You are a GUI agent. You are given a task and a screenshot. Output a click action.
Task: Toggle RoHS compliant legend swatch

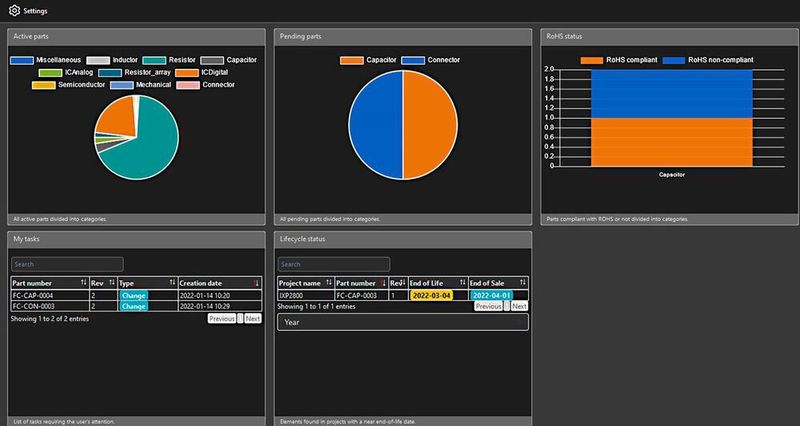[592, 60]
